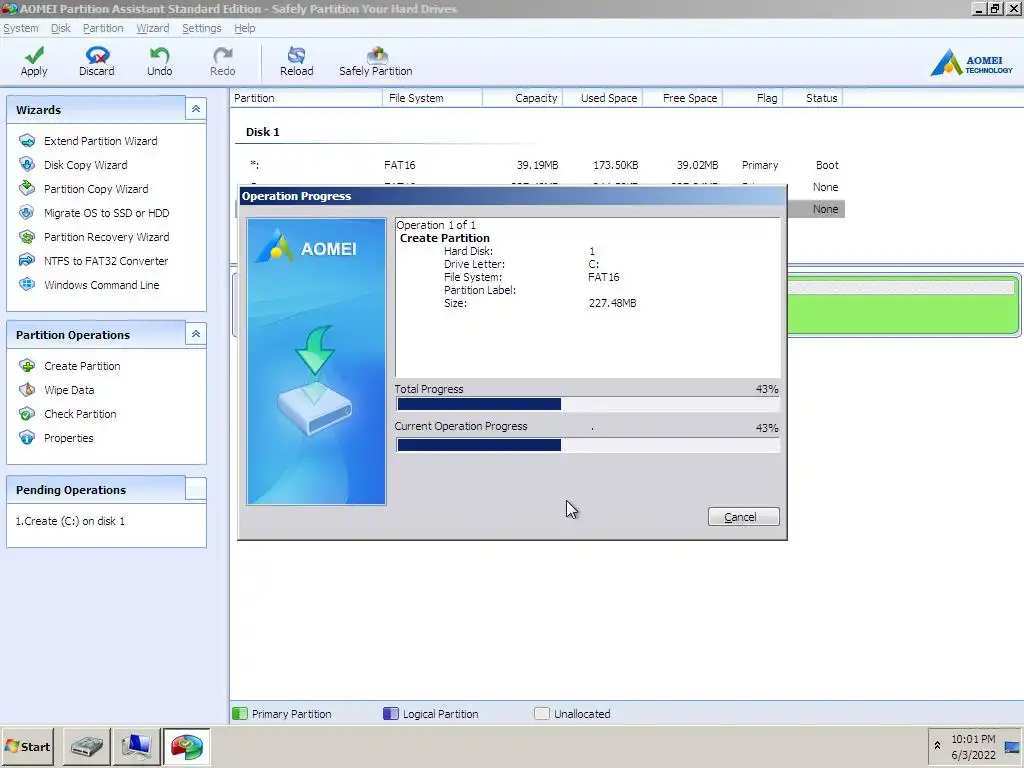This screenshot has height=768, width=1024.
Task: Open the Disk menu
Action: [x=61, y=28]
